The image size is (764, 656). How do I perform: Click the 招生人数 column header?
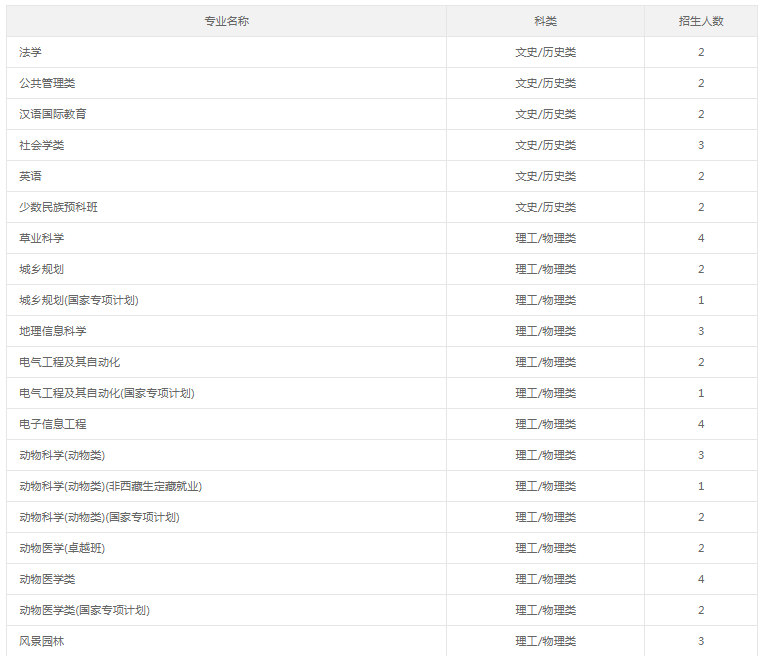click(701, 21)
